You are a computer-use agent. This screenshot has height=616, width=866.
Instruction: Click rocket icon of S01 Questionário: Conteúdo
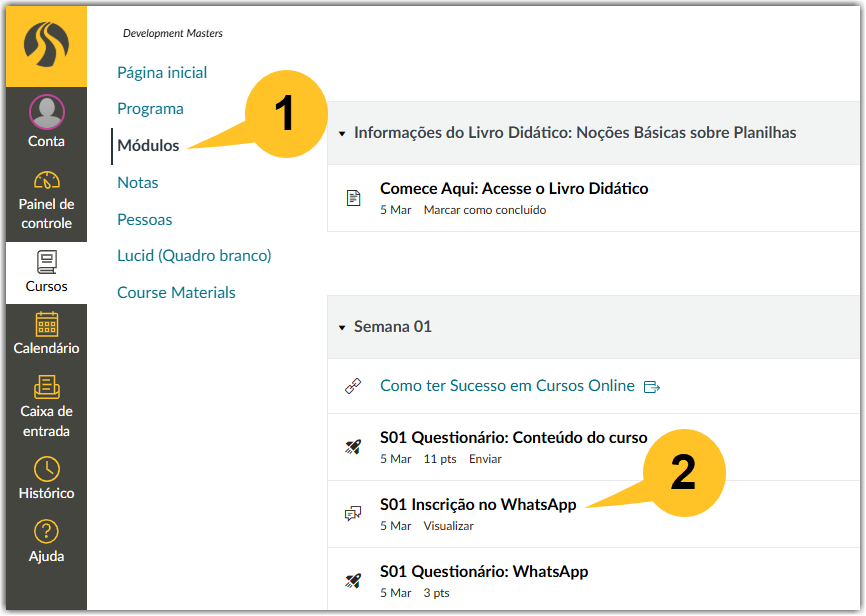click(353, 446)
